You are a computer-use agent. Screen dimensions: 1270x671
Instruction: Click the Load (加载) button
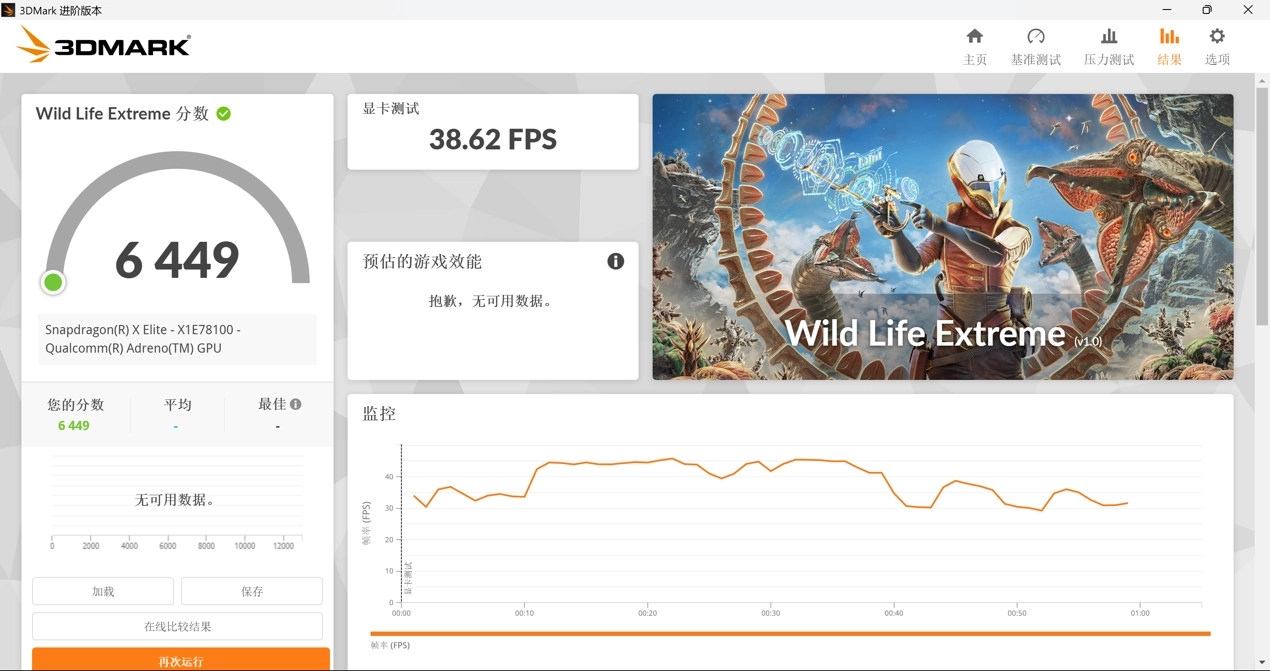[103, 591]
